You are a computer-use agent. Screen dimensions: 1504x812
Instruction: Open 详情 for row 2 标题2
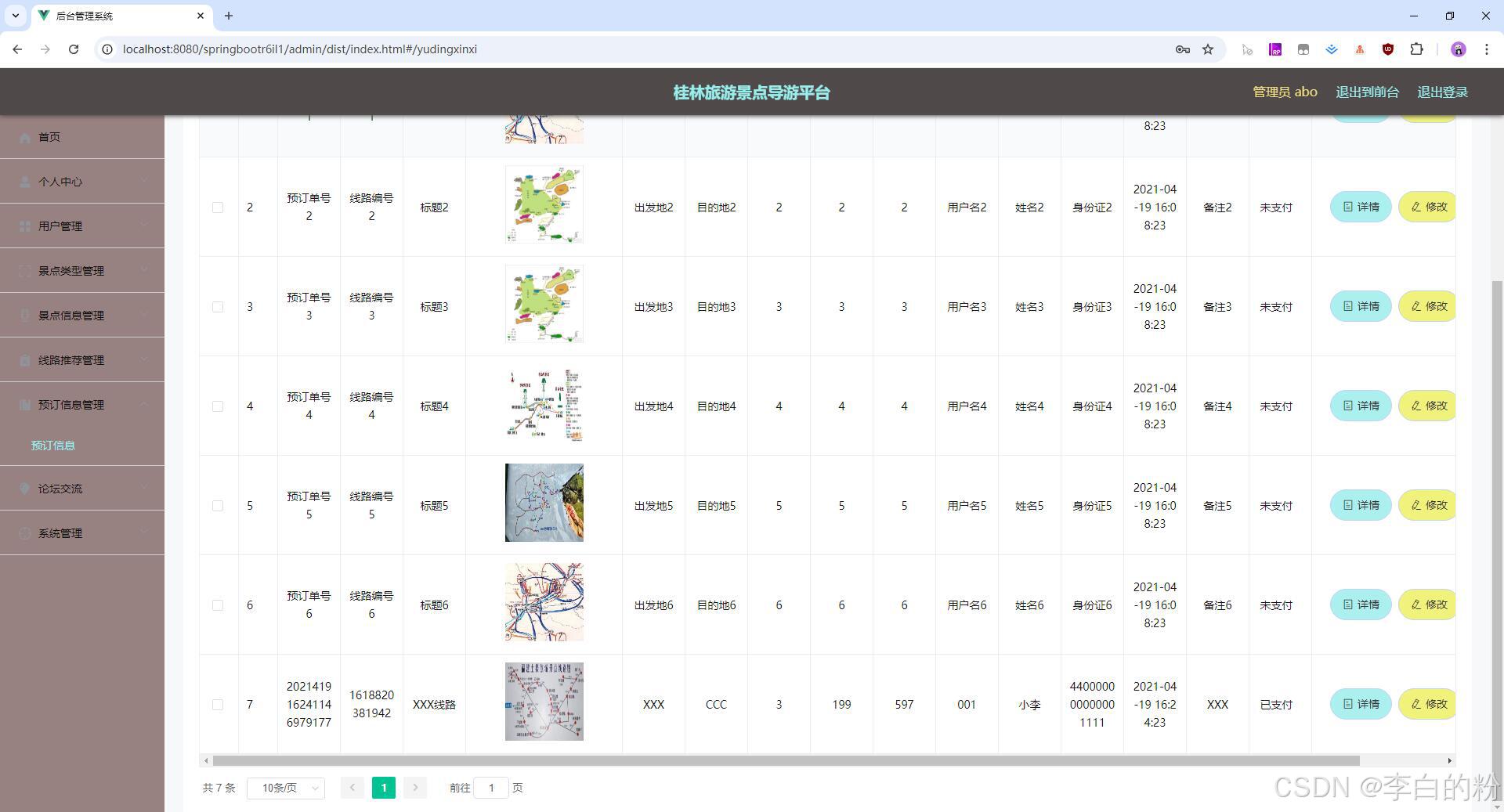[x=1361, y=208]
